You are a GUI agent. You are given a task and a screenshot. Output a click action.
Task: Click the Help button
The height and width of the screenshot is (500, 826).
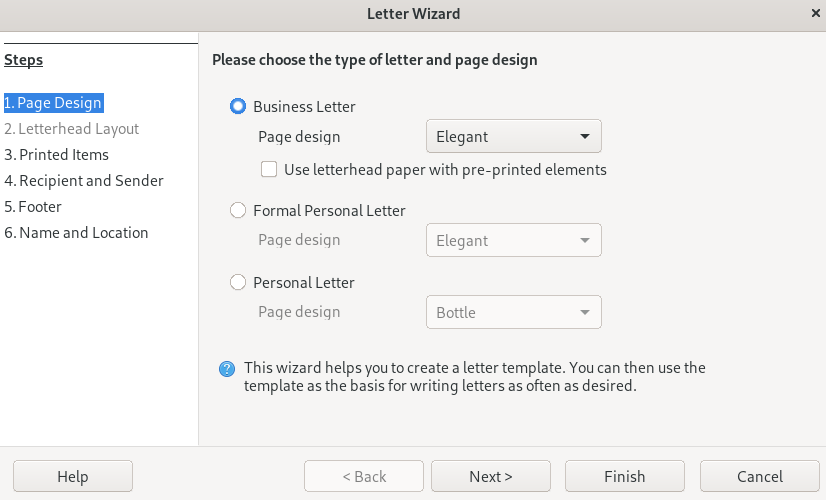point(73,476)
